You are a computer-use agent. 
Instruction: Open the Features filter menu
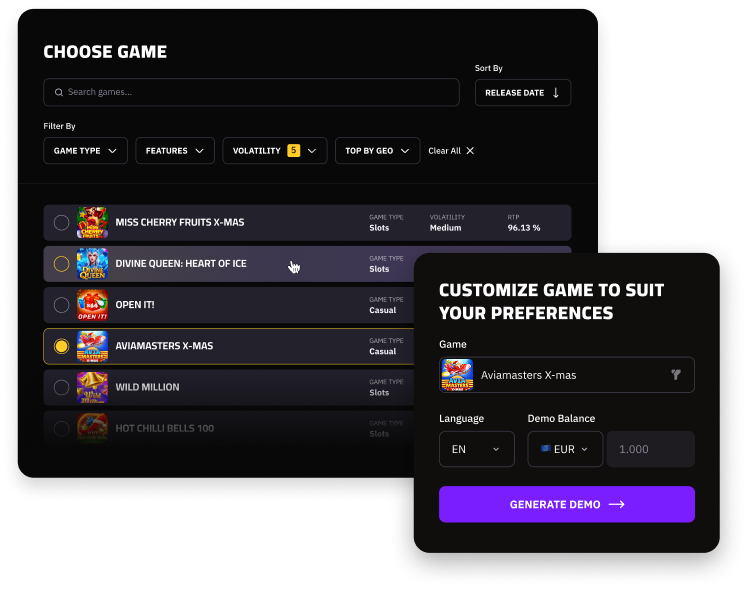(x=175, y=151)
